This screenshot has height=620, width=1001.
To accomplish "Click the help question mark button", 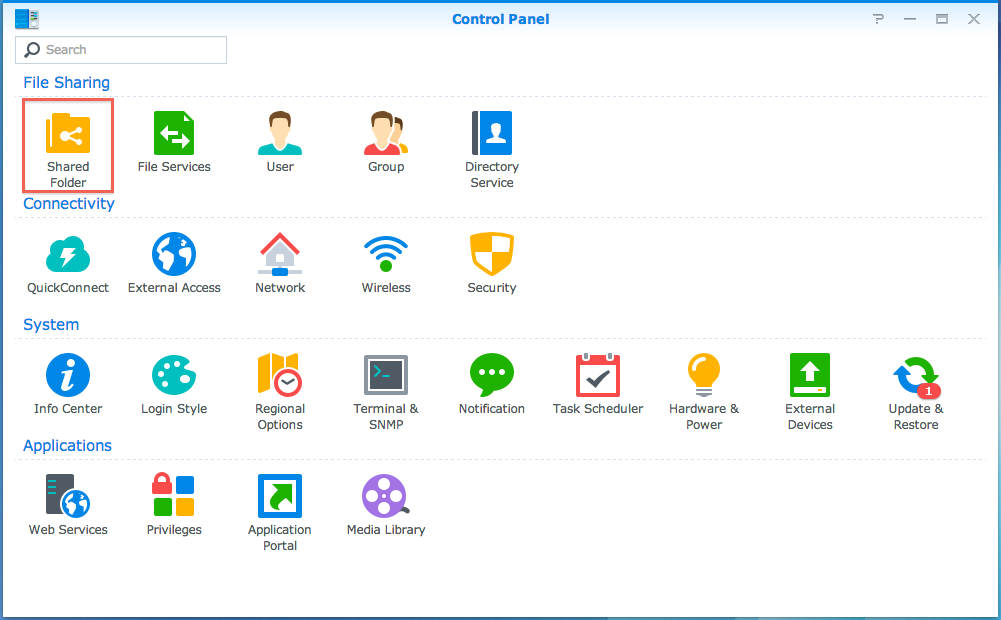I will point(878,19).
